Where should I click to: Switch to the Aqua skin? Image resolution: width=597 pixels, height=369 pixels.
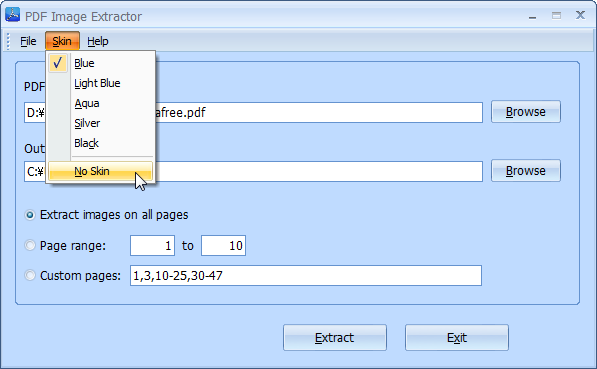coord(101,103)
